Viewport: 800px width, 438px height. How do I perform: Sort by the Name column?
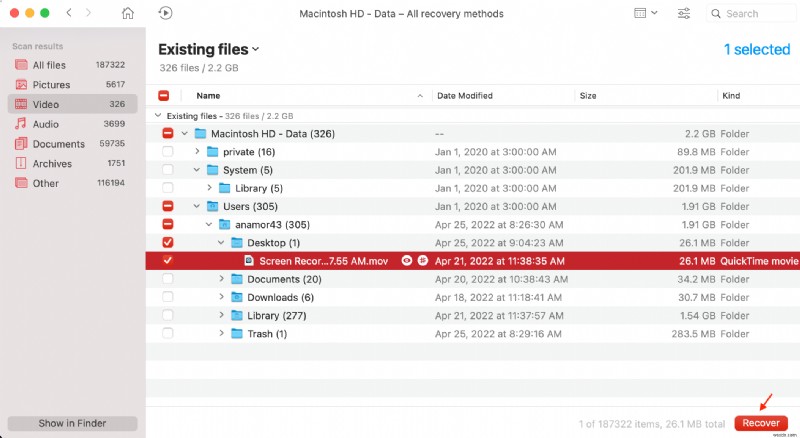pyautogui.click(x=208, y=95)
